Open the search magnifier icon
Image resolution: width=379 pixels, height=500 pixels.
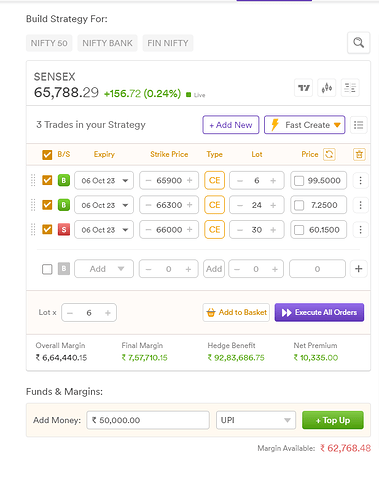[358, 43]
